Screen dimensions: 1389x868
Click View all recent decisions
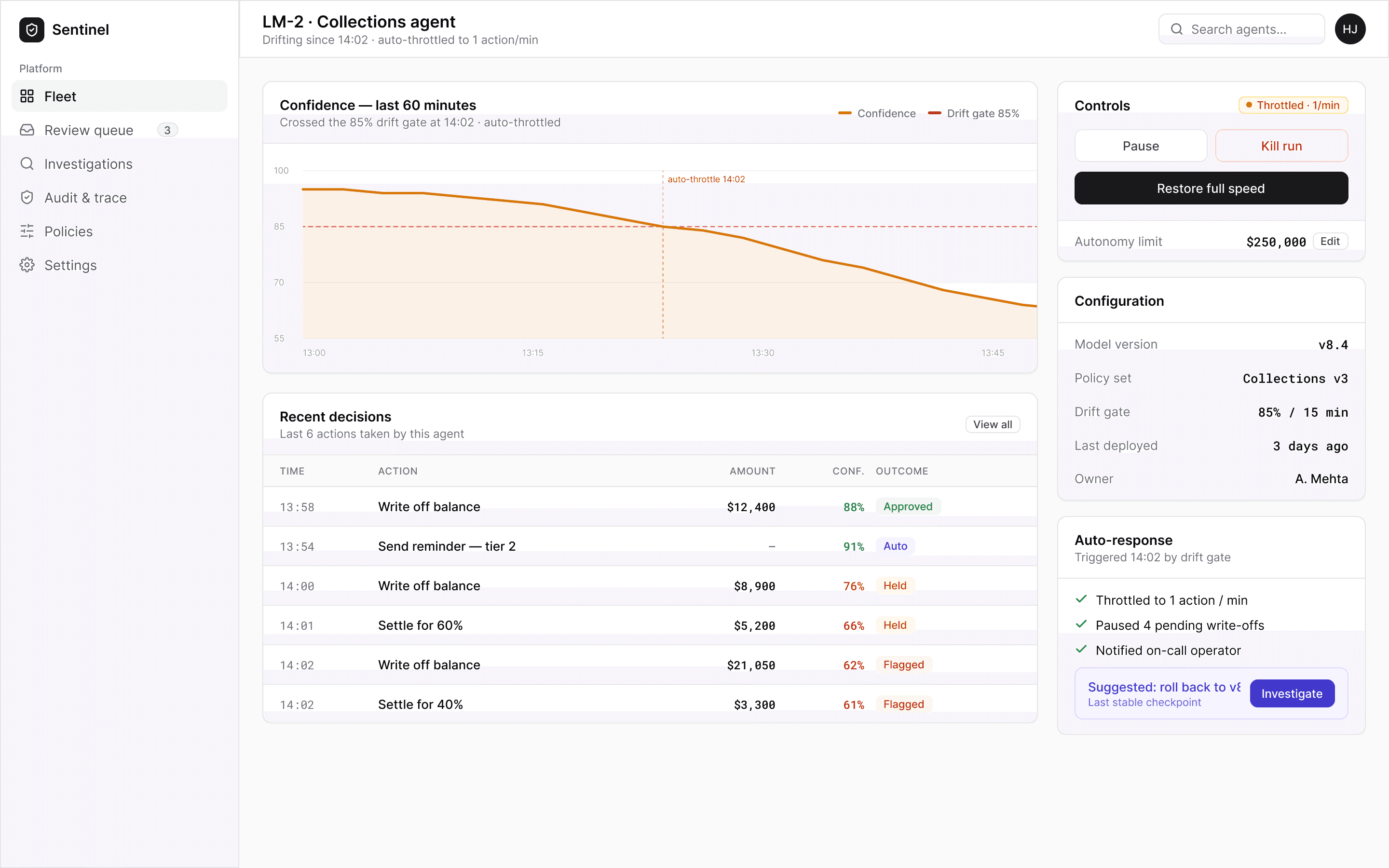tap(993, 424)
